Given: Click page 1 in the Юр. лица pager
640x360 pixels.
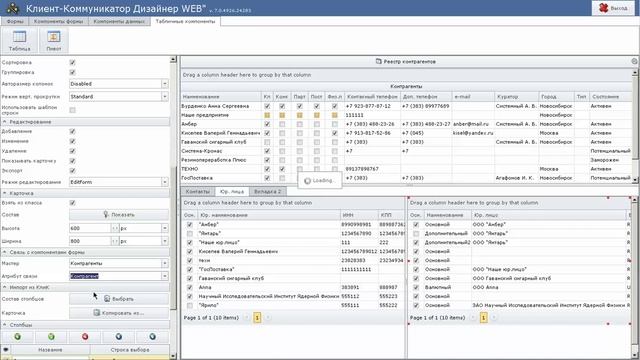Looking at the screenshot, I should [257, 317].
